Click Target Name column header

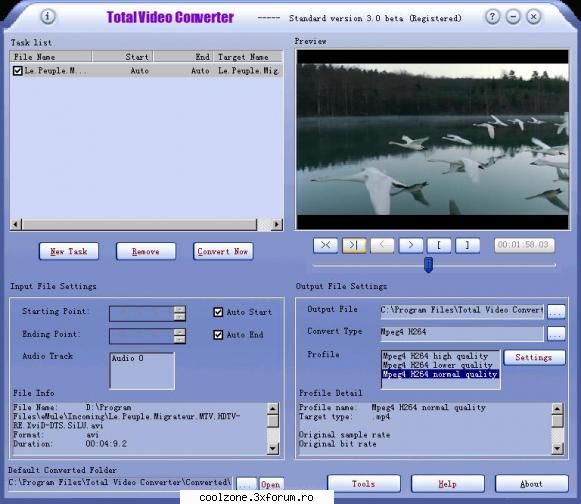click(x=248, y=57)
